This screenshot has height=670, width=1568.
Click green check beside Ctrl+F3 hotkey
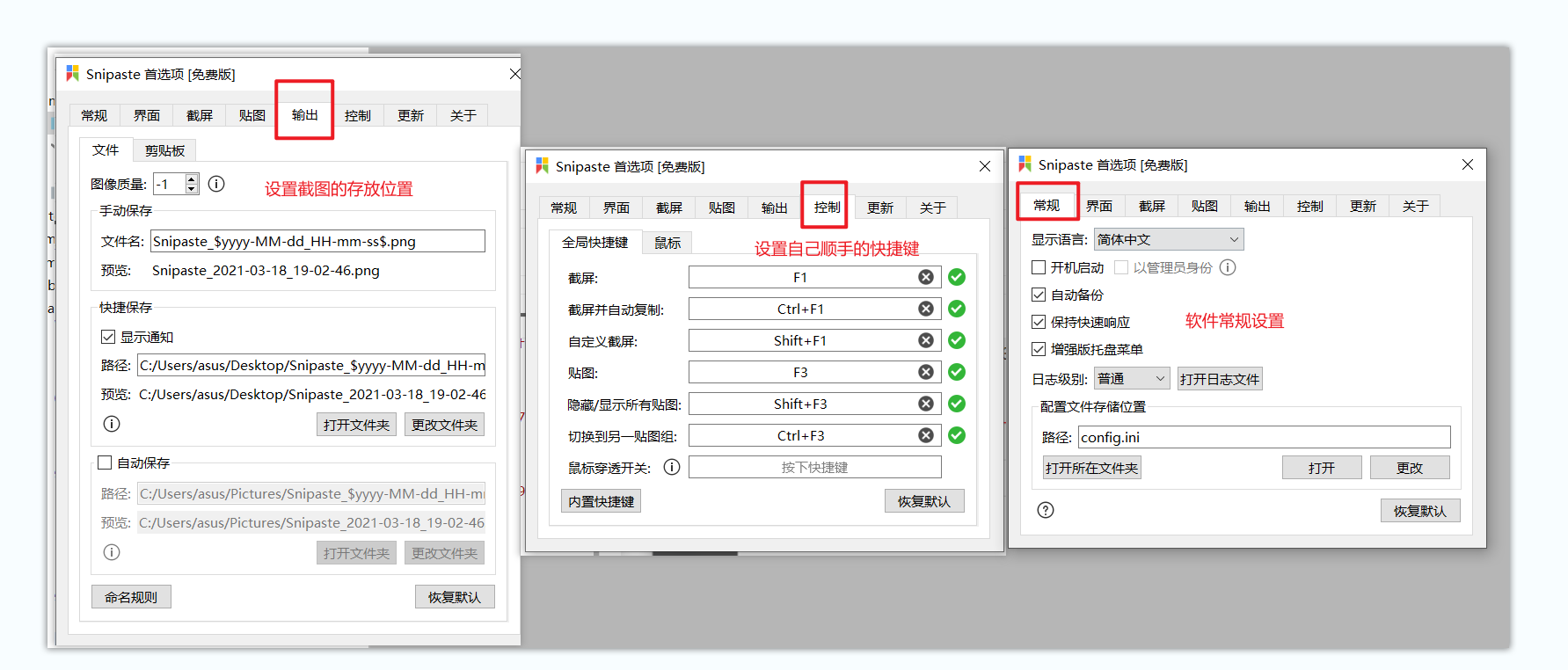pyautogui.click(x=957, y=435)
